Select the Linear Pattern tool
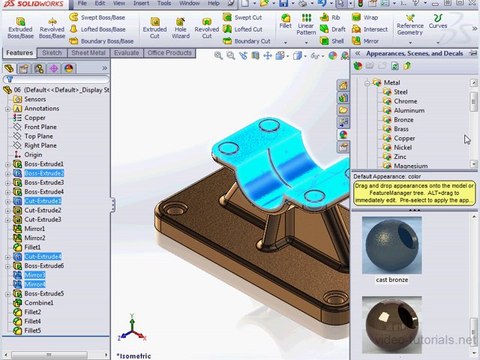This screenshot has height=360, width=480. click(306, 25)
